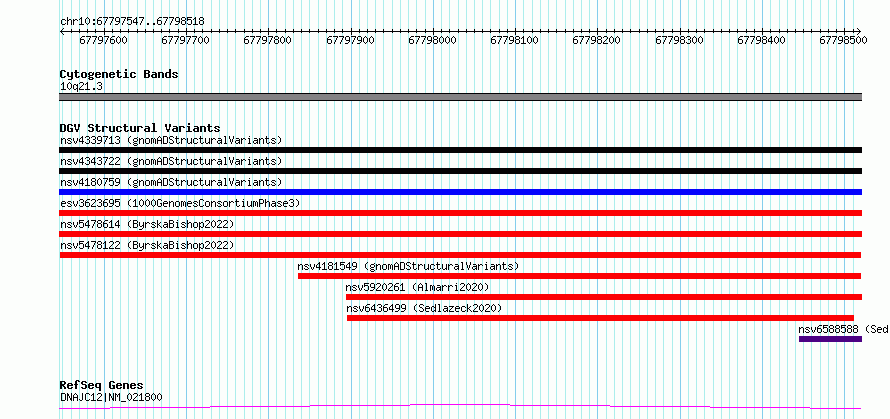The height and width of the screenshot is (419, 890).
Task: Click ruler position 67797600
Action: click(x=104, y=40)
